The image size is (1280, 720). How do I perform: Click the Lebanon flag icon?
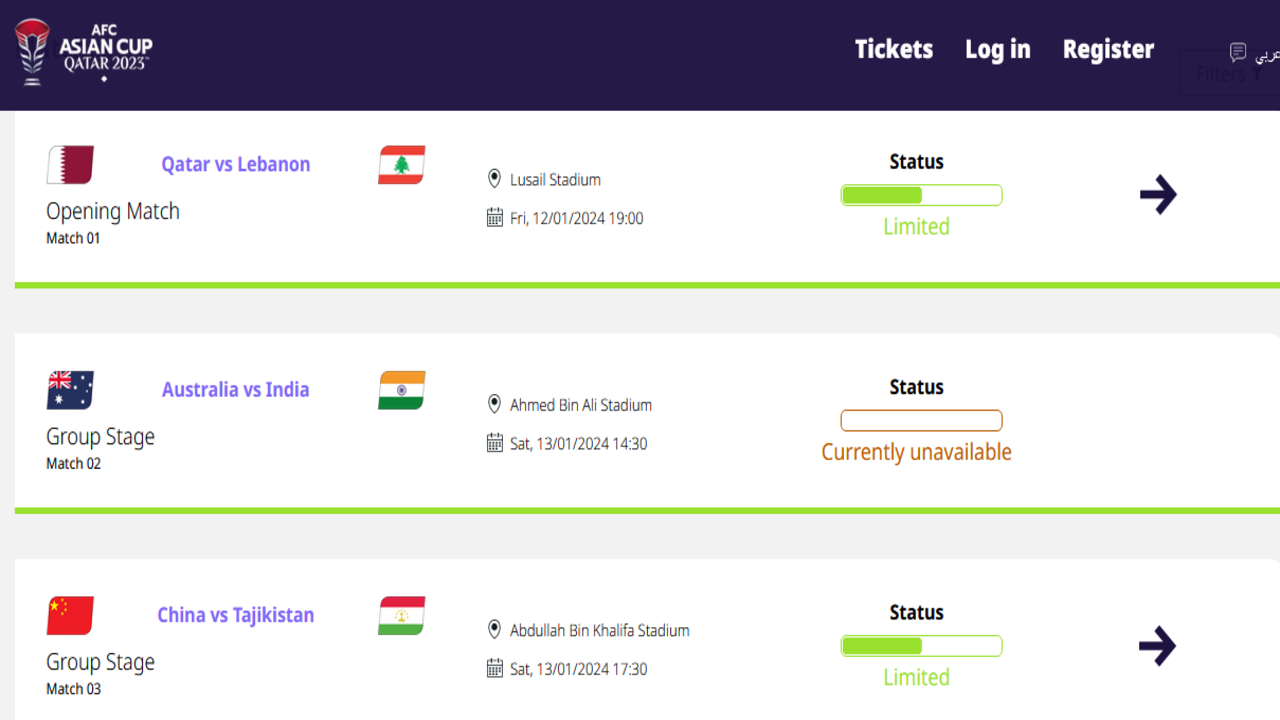[x=401, y=165]
